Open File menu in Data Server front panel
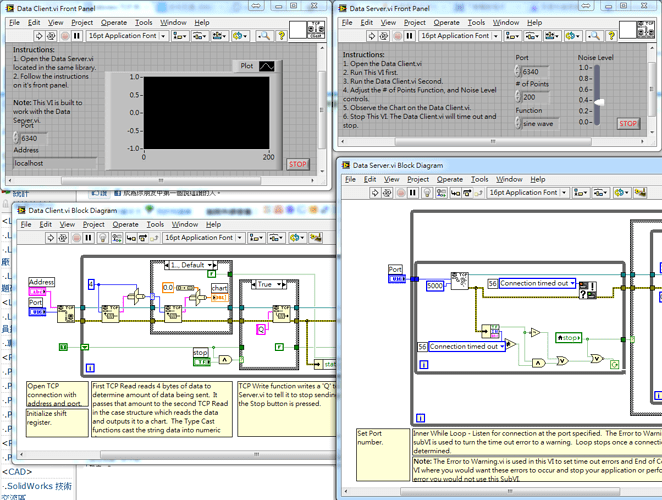This screenshot has height=500, width=662. pyautogui.click(x=347, y=22)
